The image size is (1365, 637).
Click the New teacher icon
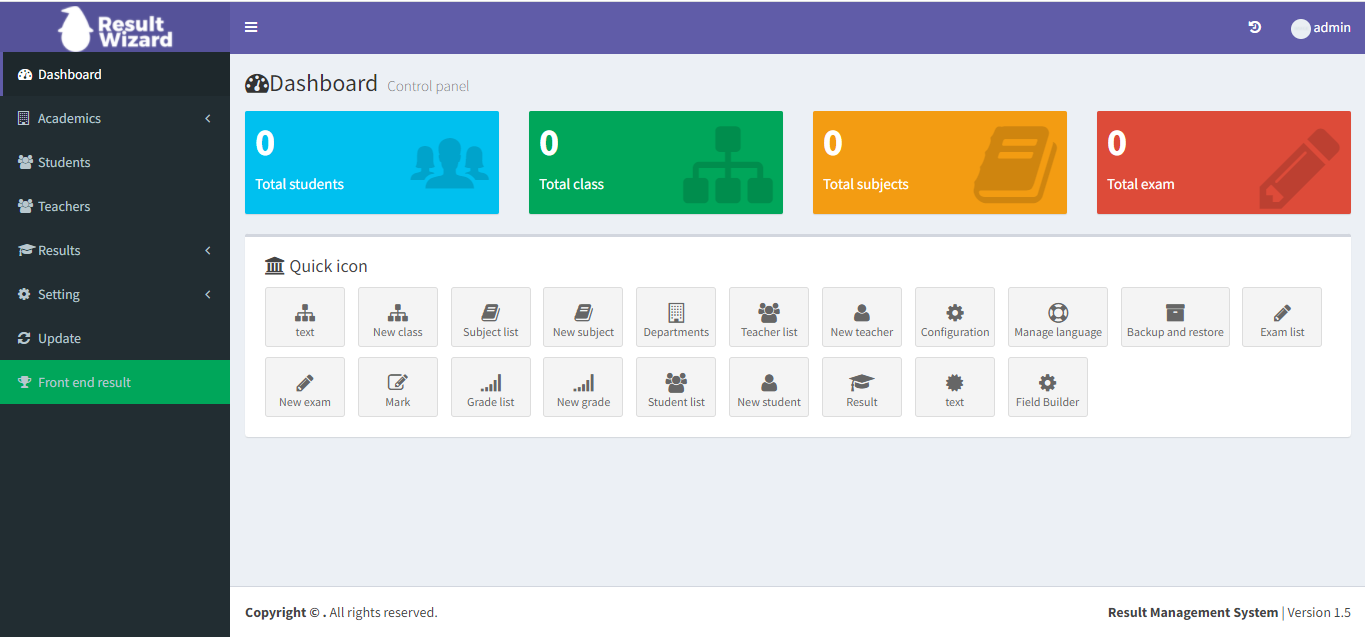point(861,317)
